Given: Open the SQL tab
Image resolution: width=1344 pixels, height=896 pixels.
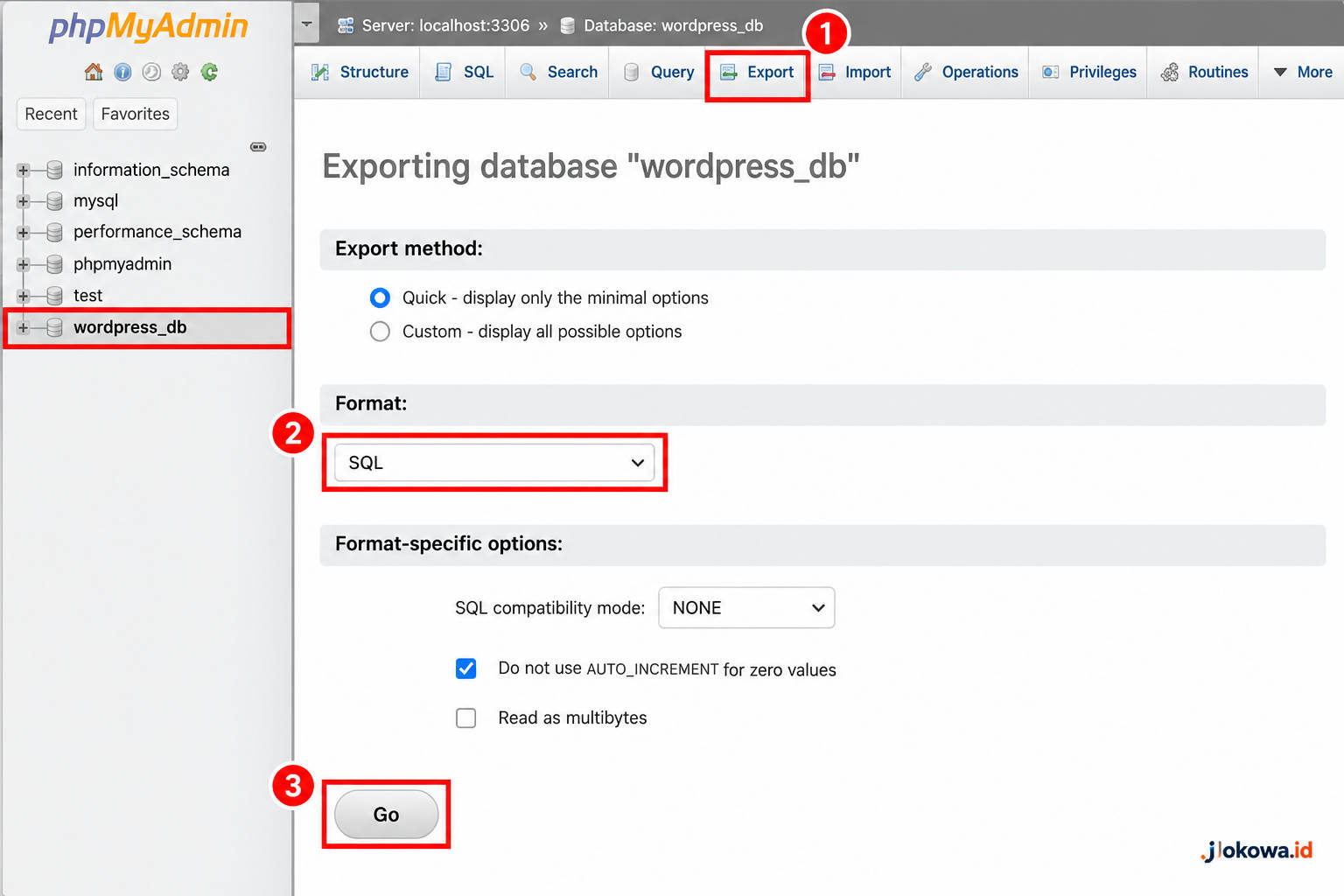Looking at the screenshot, I should 465,72.
